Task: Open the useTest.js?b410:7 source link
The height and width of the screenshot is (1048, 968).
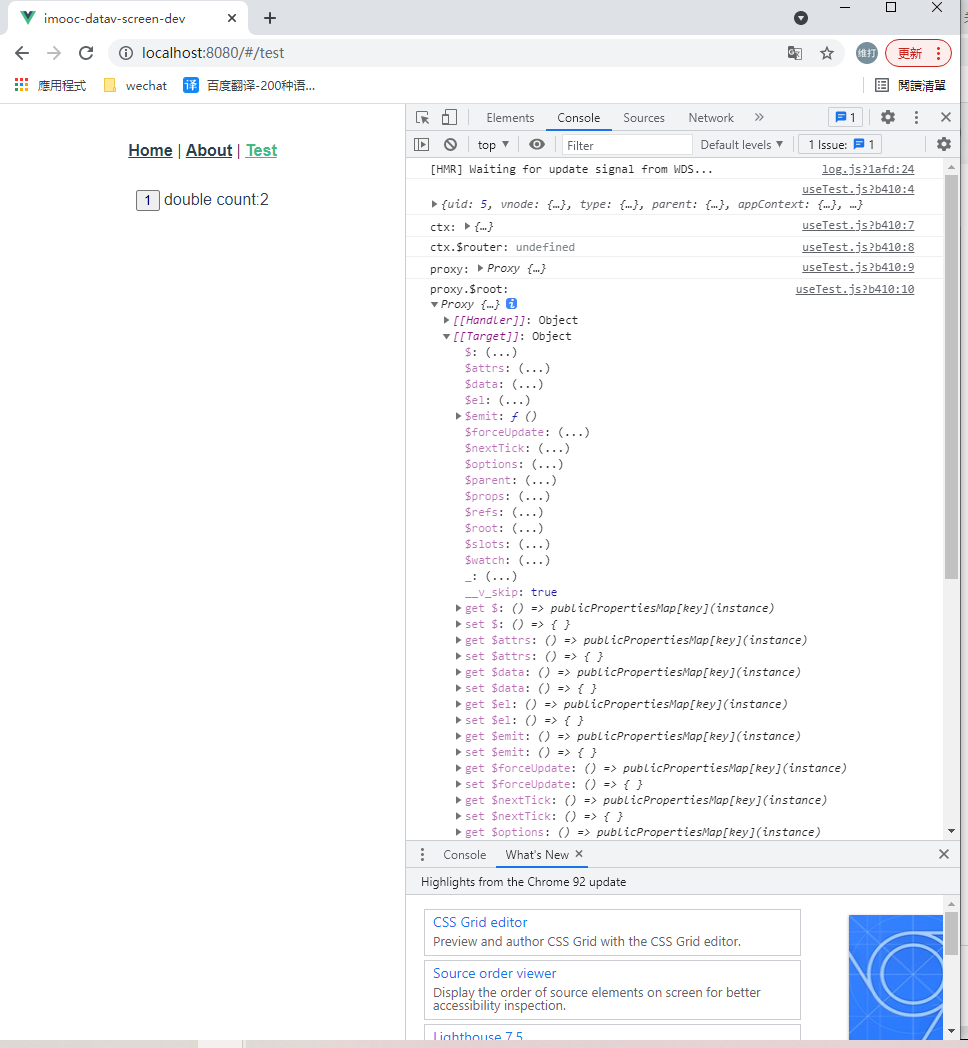Action: 858,225
